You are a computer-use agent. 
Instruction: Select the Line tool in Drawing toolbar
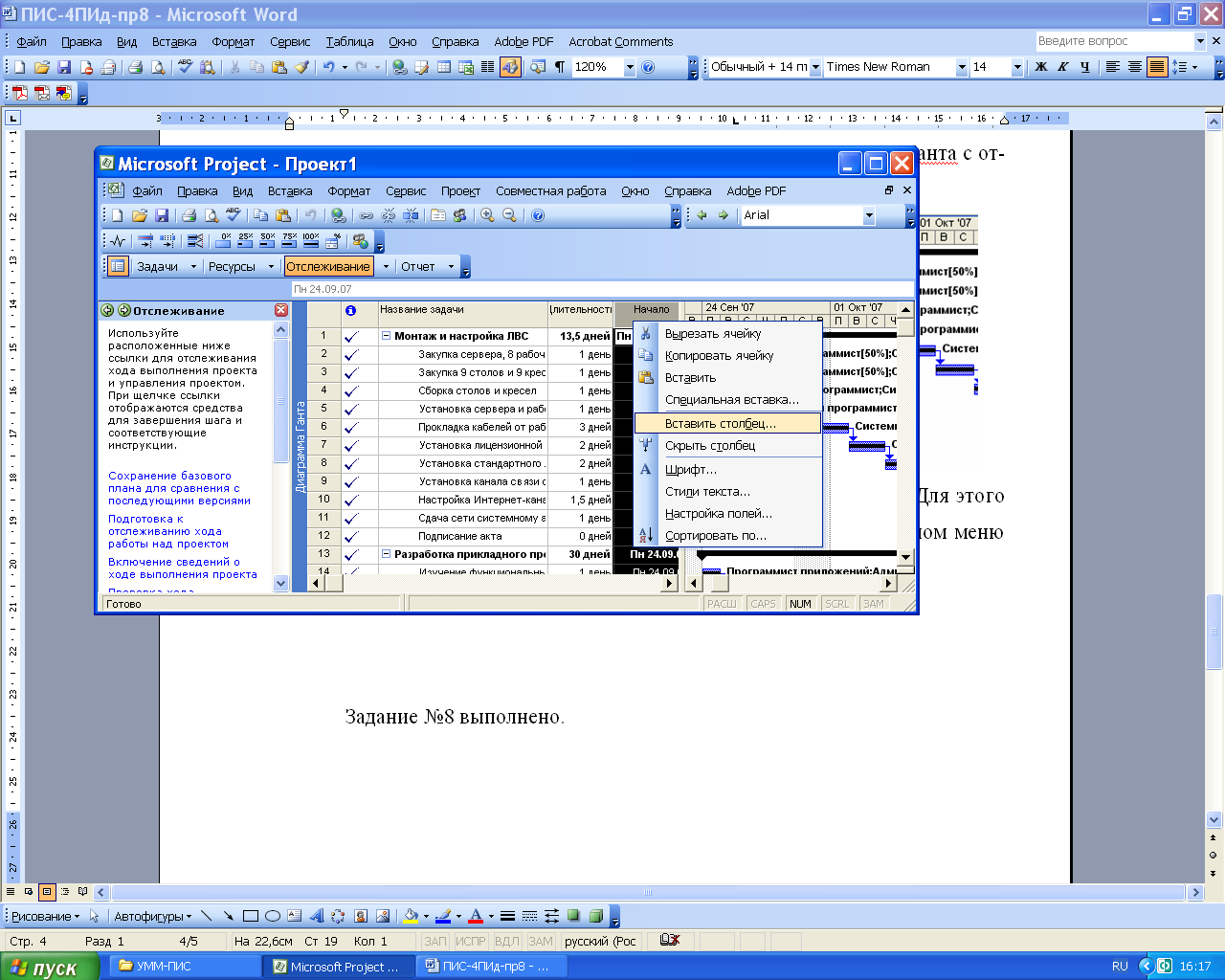click(x=207, y=916)
